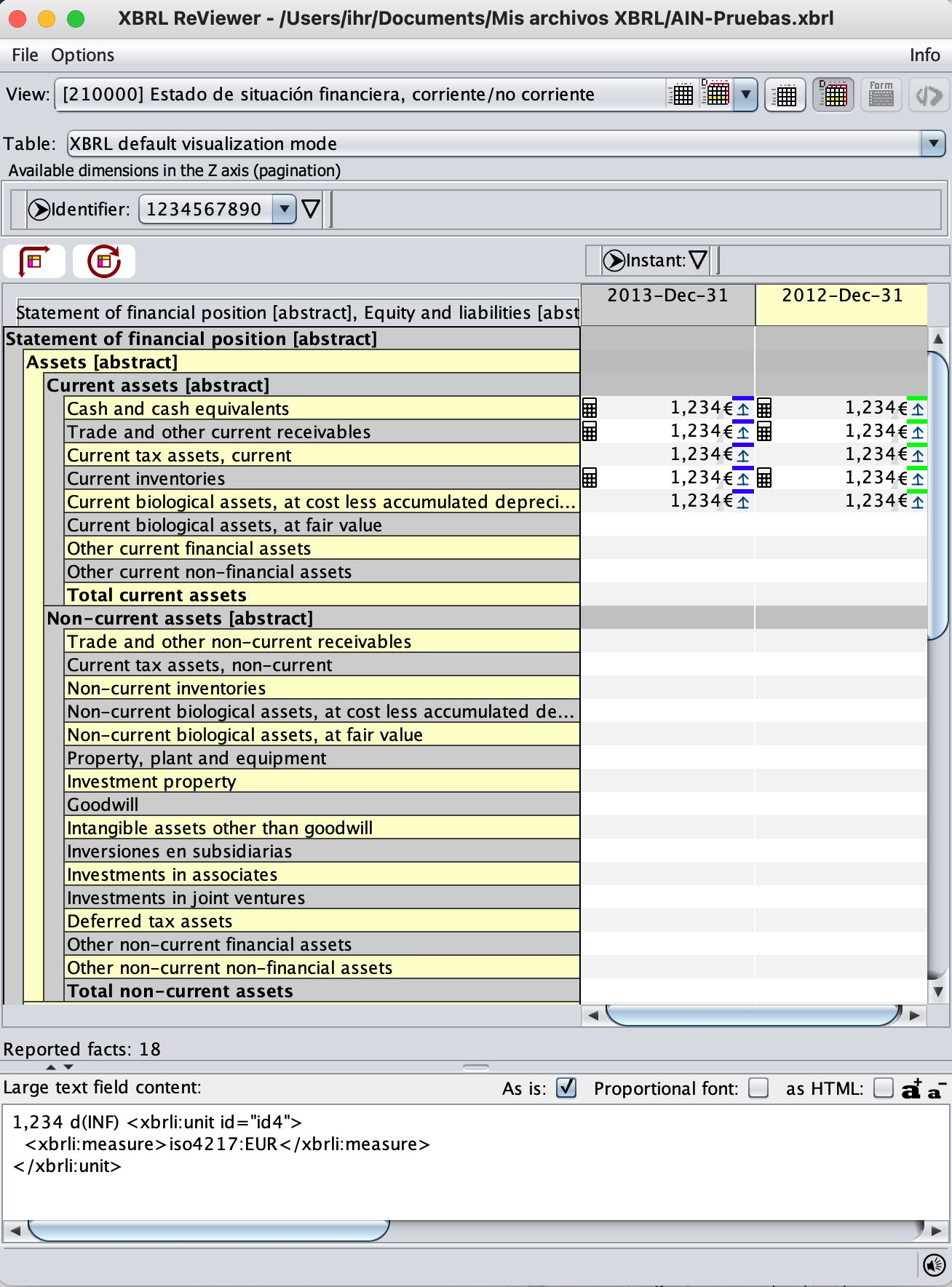Click balance arrow icon for biological assets 2012 value
The image size is (952, 1287).
click(x=917, y=502)
